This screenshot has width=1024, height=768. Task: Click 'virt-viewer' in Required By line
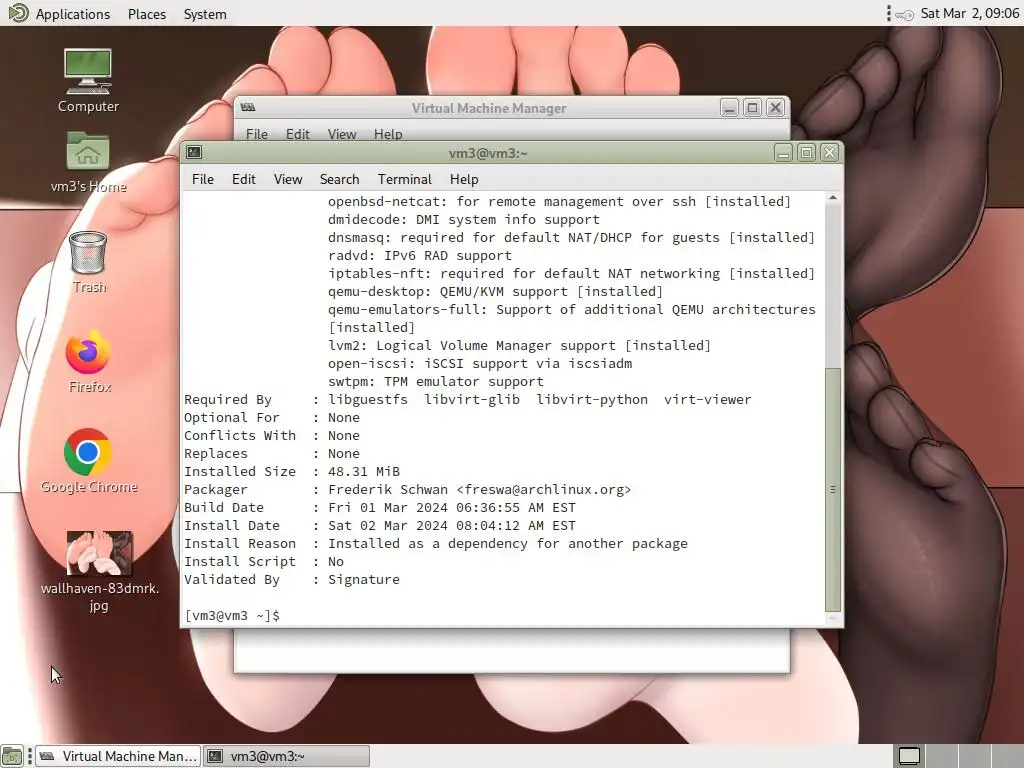(x=707, y=400)
